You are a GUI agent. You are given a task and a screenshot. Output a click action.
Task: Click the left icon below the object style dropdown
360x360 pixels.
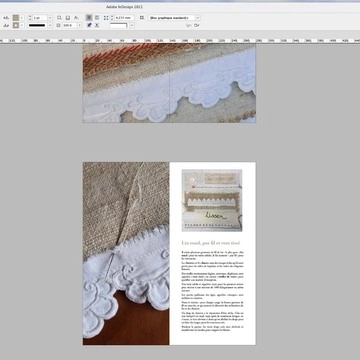coord(188,25)
